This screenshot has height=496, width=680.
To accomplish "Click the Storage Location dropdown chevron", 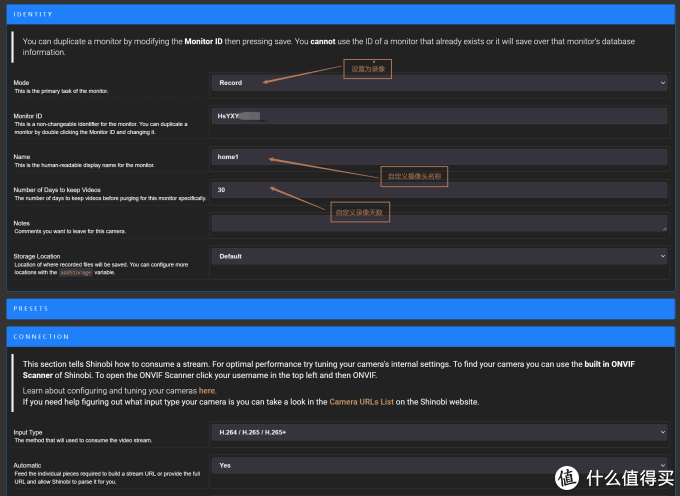I will (662, 256).
